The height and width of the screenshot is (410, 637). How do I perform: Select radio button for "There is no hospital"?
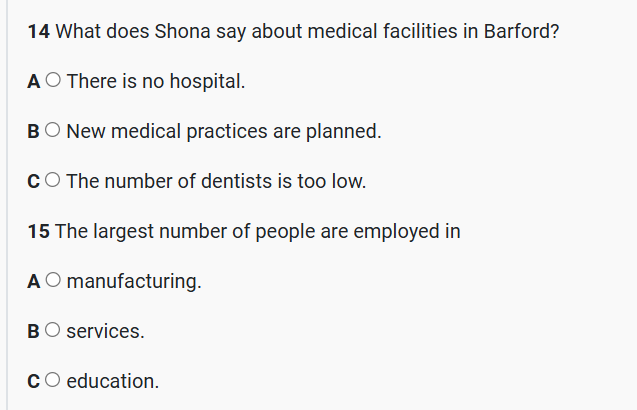[x=53, y=82]
